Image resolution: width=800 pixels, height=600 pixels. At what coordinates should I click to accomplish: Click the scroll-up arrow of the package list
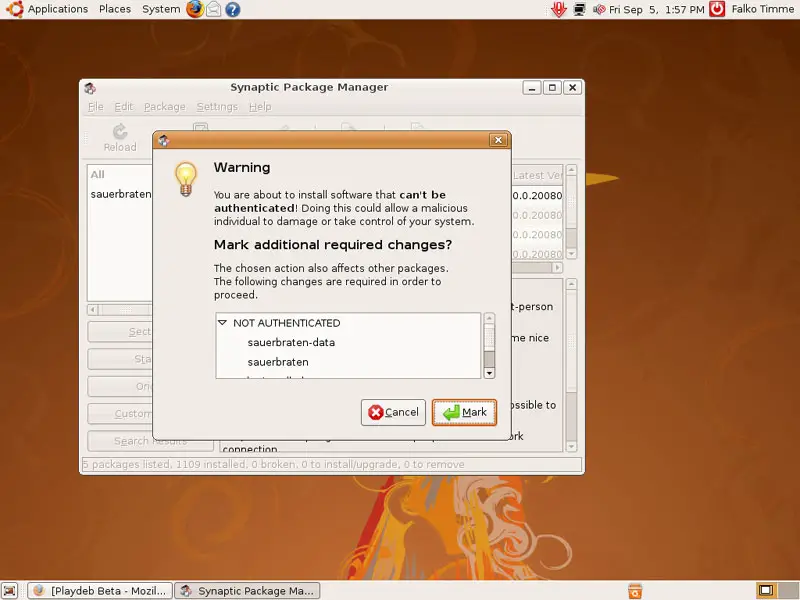(x=571, y=170)
